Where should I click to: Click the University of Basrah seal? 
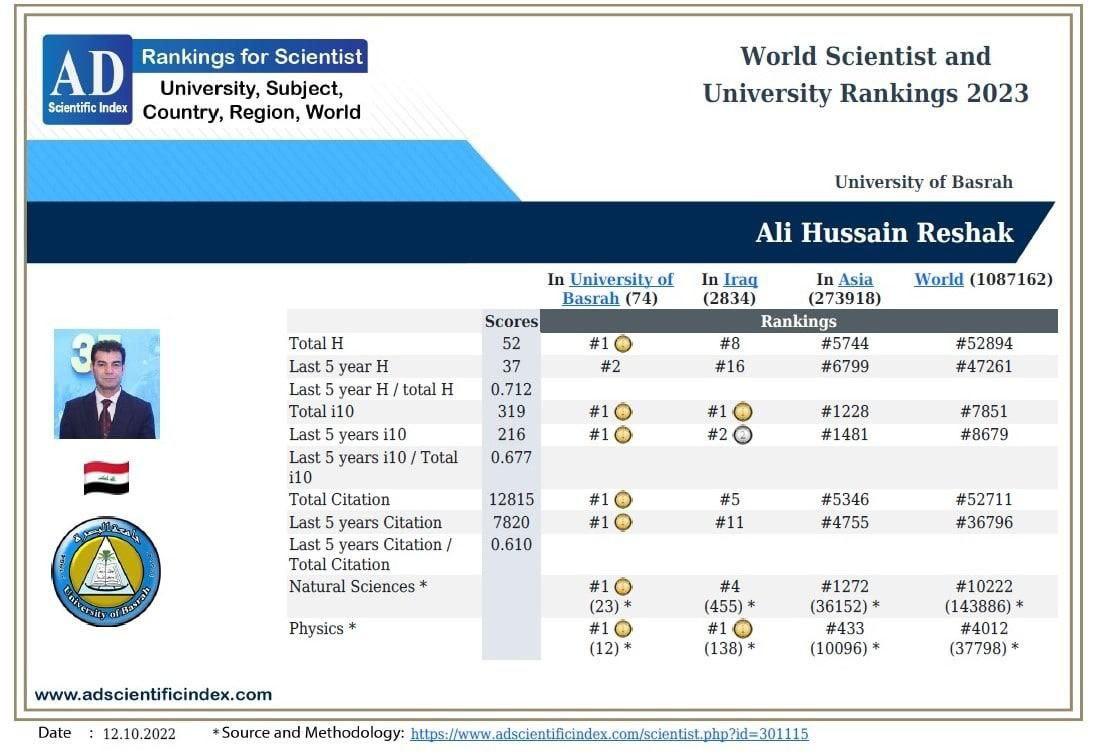(x=106, y=572)
